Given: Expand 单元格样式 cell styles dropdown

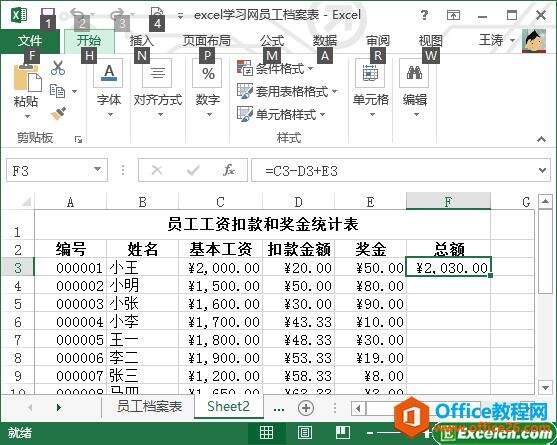Looking at the screenshot, I should [x=323, y=114].
